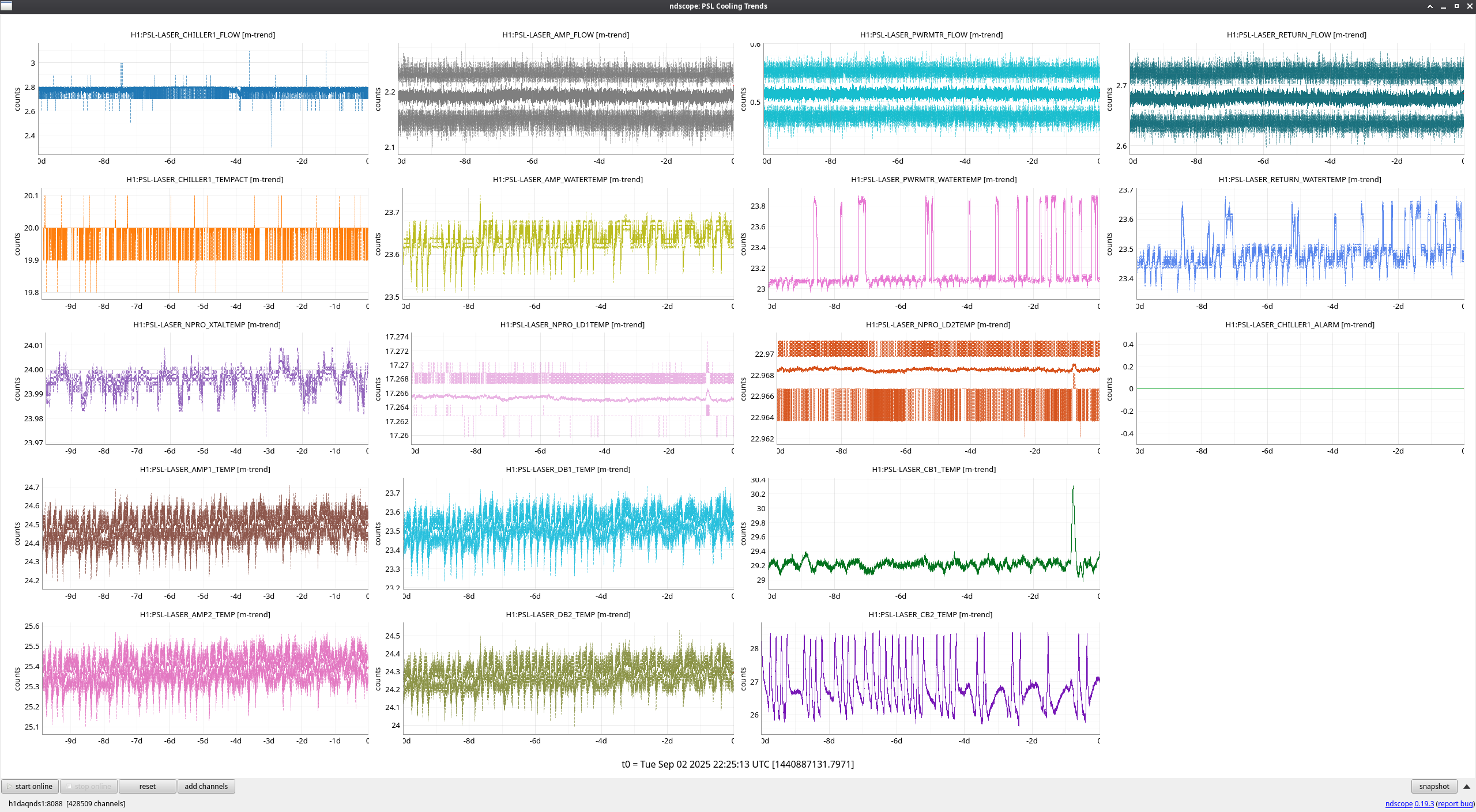Screen dimensions: 1476x812
Task: Click the NPRO_LD2TEMP plot title
Action: click(x=937, y=324)
